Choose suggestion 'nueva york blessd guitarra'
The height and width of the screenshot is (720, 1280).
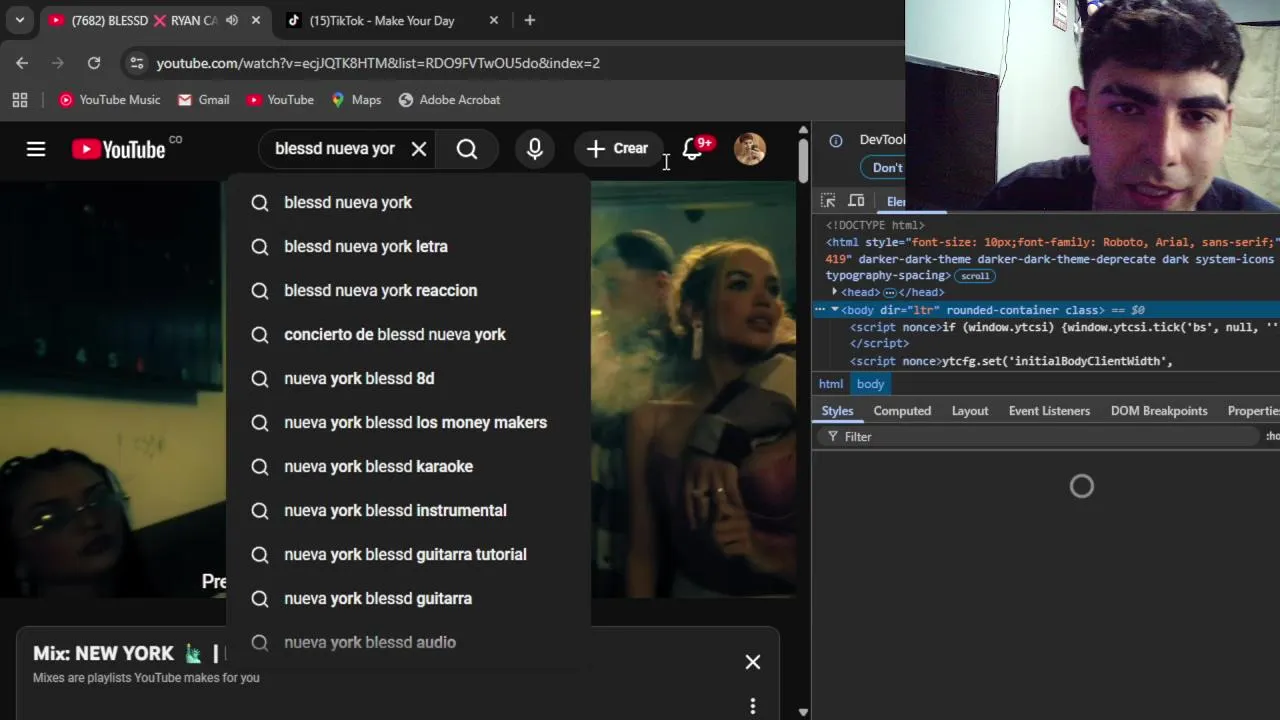click(409, 598)
